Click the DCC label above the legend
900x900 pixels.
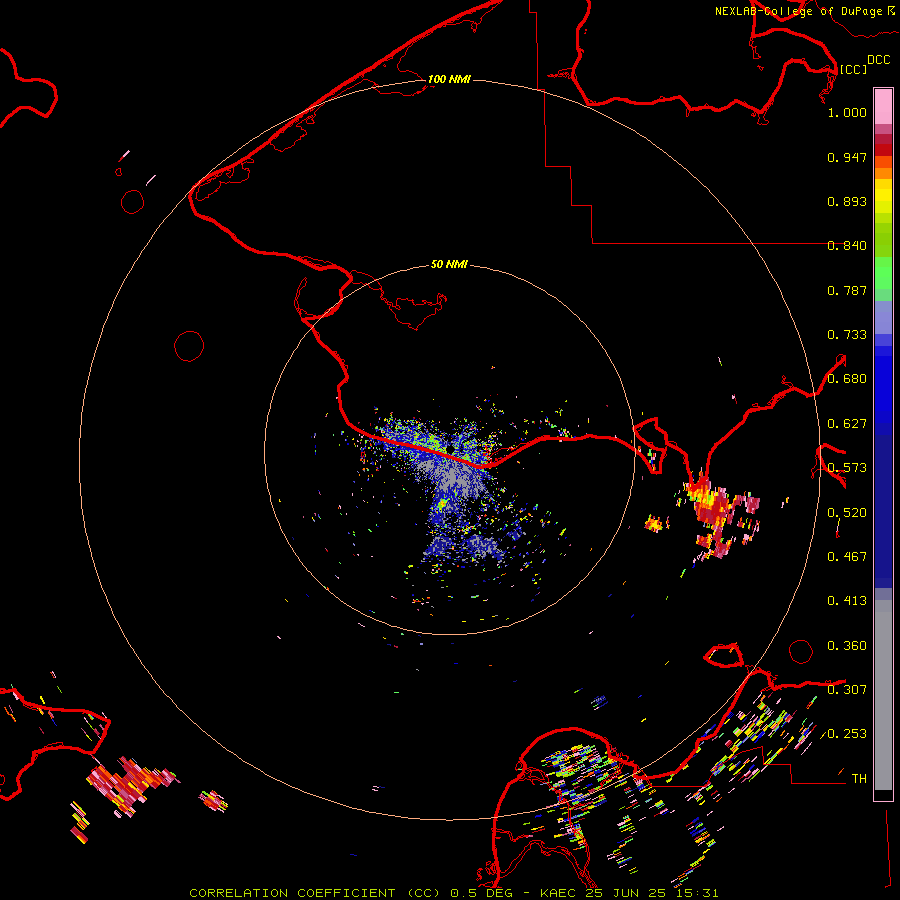click(x=878, y=60)
